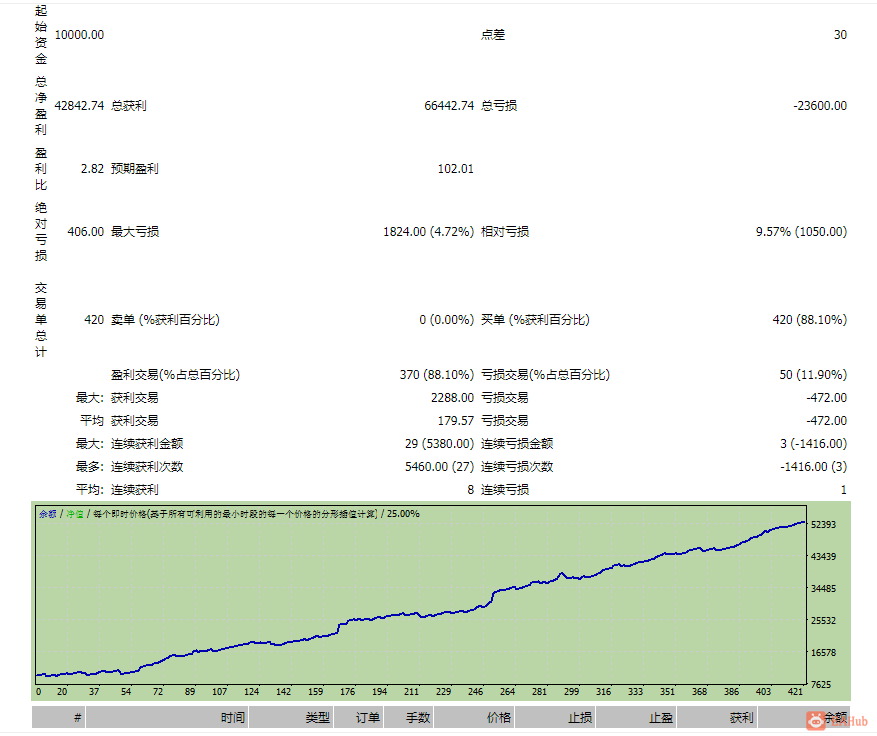Click the 连续获利金额 label

[147, 444]
